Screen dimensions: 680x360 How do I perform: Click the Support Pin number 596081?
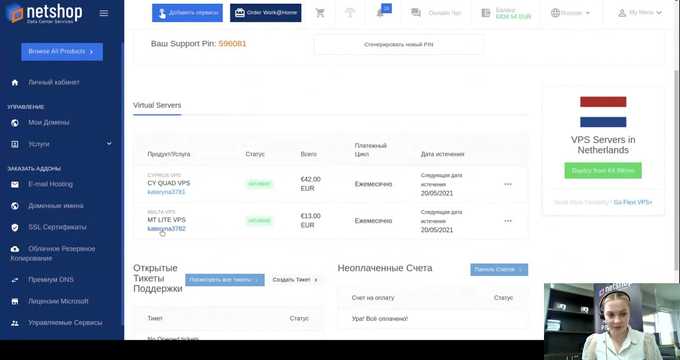pos(232,44)
